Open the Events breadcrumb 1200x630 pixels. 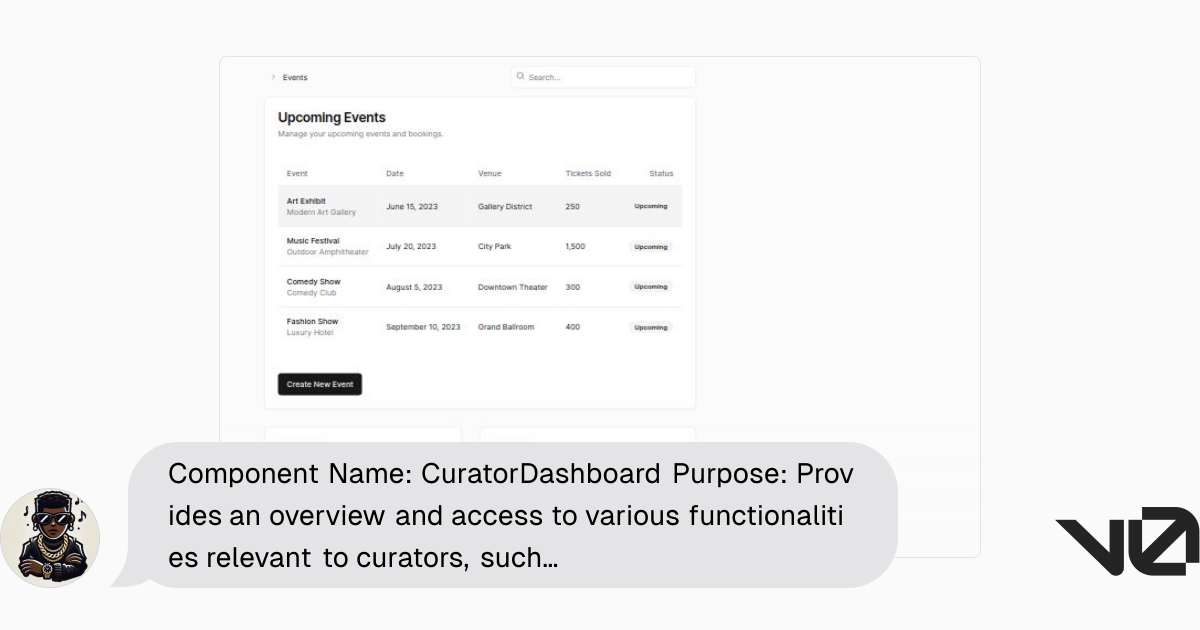click(x=295, y=77)
